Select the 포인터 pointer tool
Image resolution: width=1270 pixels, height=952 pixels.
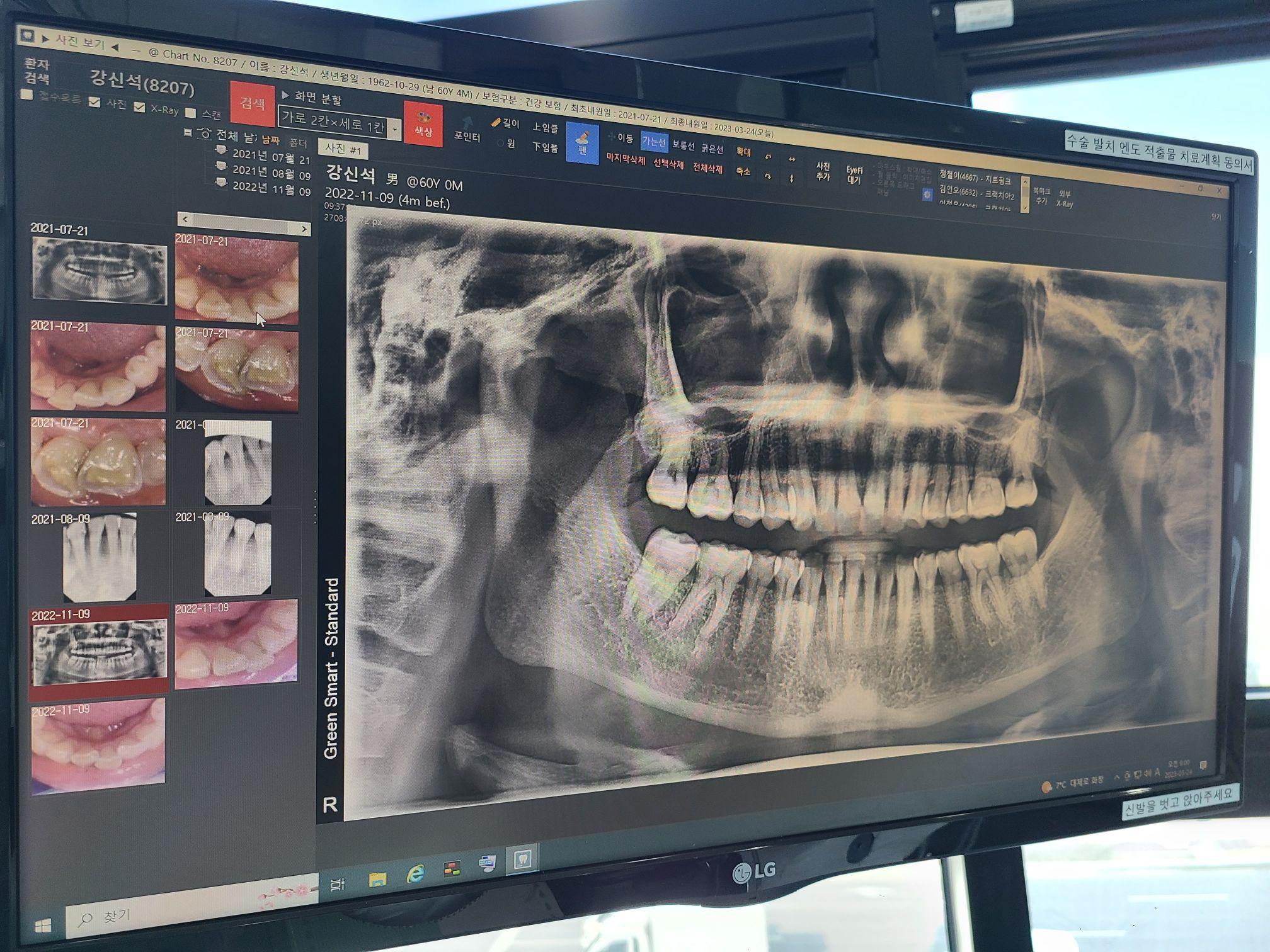pos(467,130)
